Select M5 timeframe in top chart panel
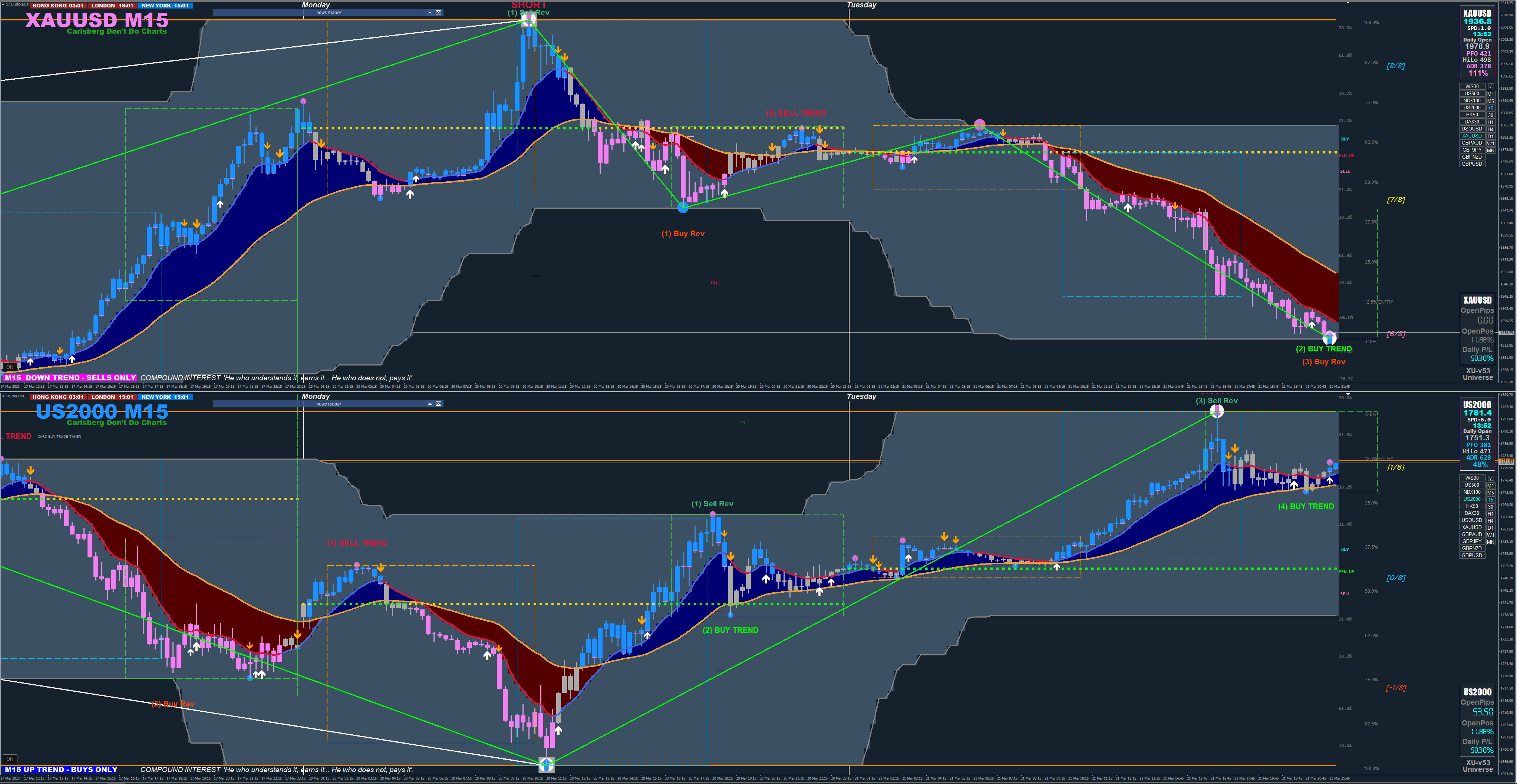This screenshot has width=1517, height=784. pos(1491,101)
